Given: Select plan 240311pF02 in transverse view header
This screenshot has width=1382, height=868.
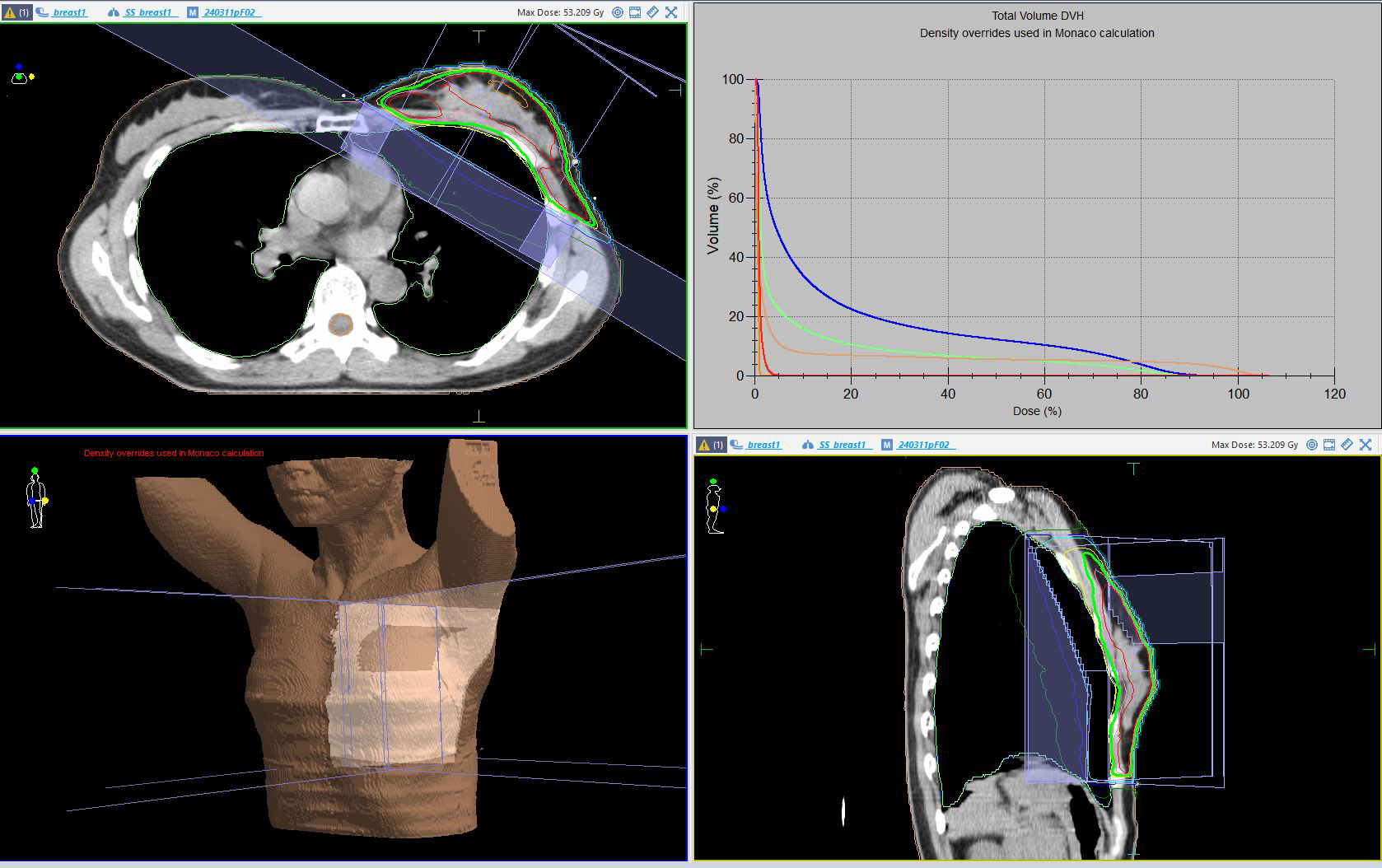Looking at the screenshot, I should 231,12.
